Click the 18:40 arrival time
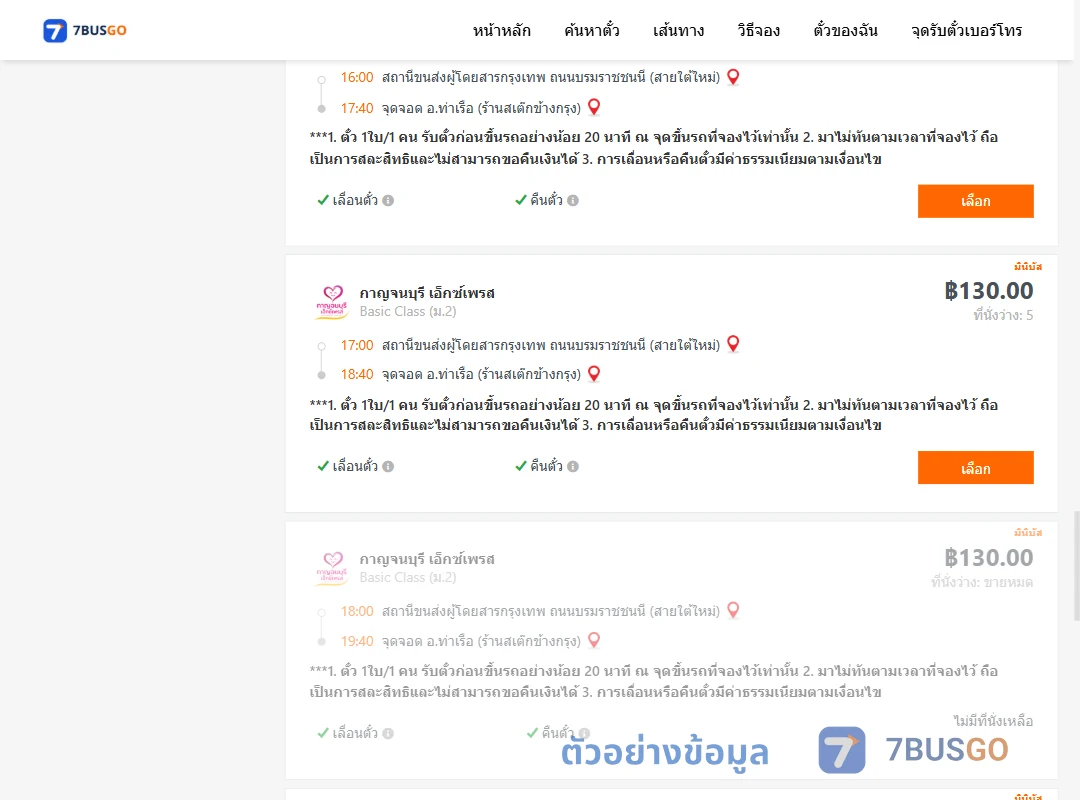Image resolution: width=1080 pixels, height=800 pixels. coord(357,374)
